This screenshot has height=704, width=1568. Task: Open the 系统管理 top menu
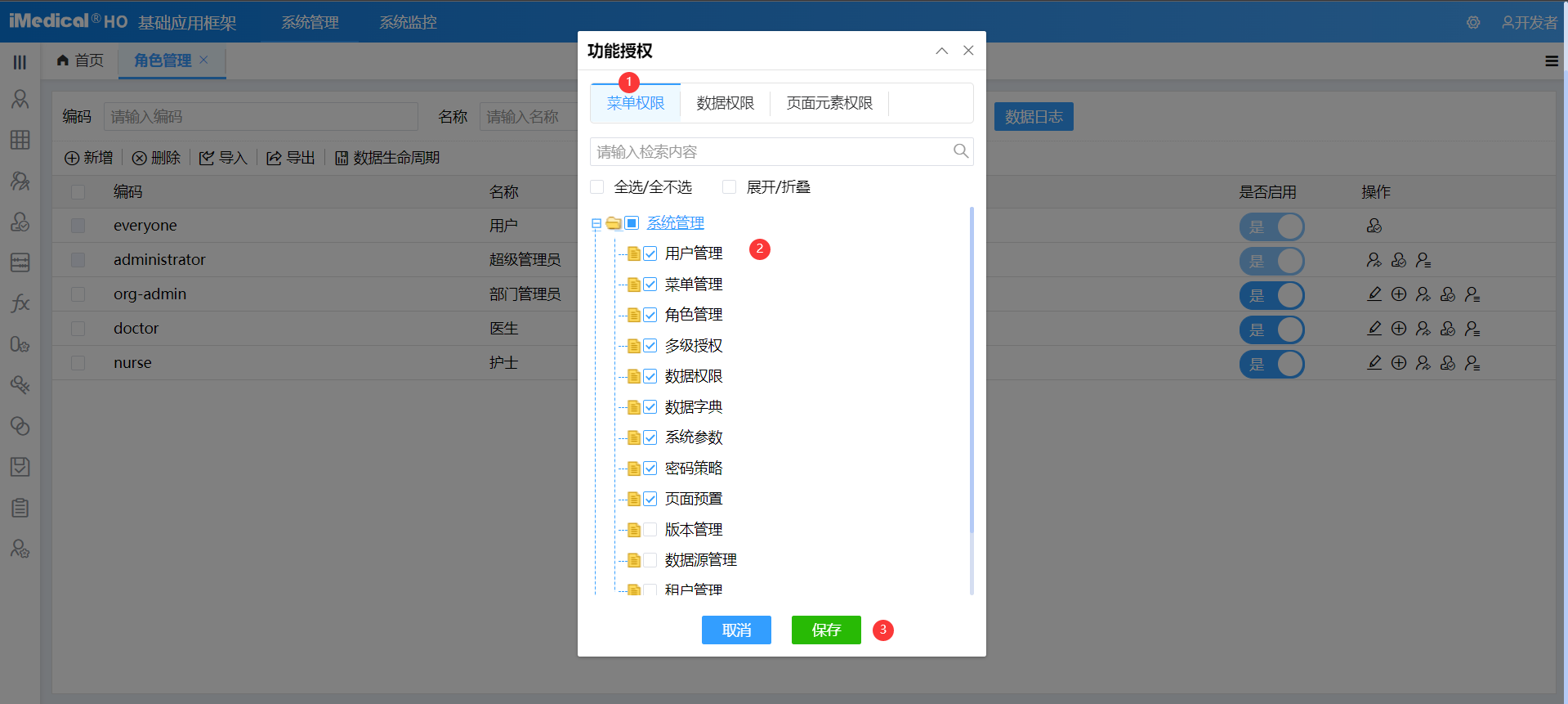click(x=310, y=23)
